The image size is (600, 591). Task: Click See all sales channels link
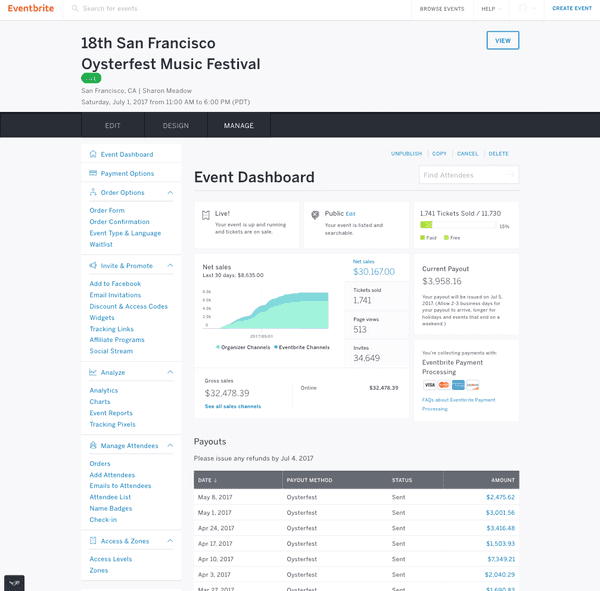pyautogui.click(x=233, y=406)
